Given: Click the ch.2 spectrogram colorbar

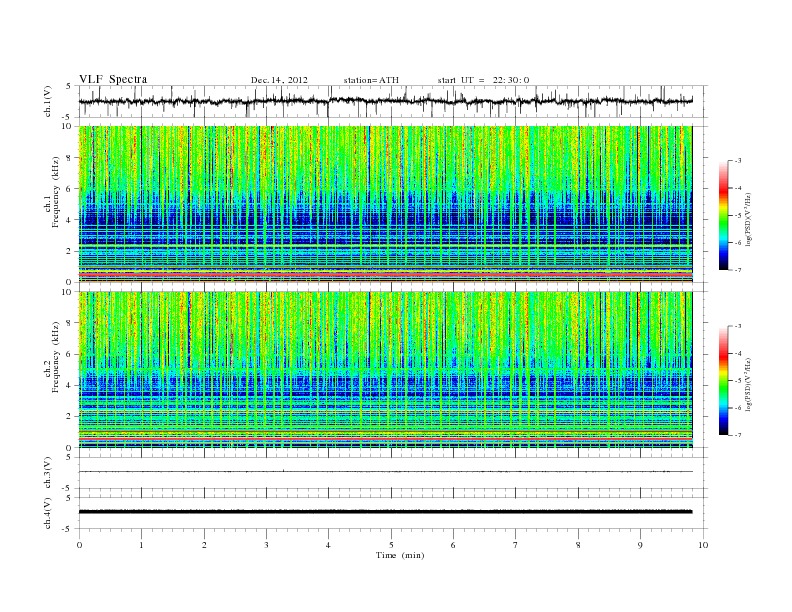Looking at the screenshot, I should (x=723, y=380).
